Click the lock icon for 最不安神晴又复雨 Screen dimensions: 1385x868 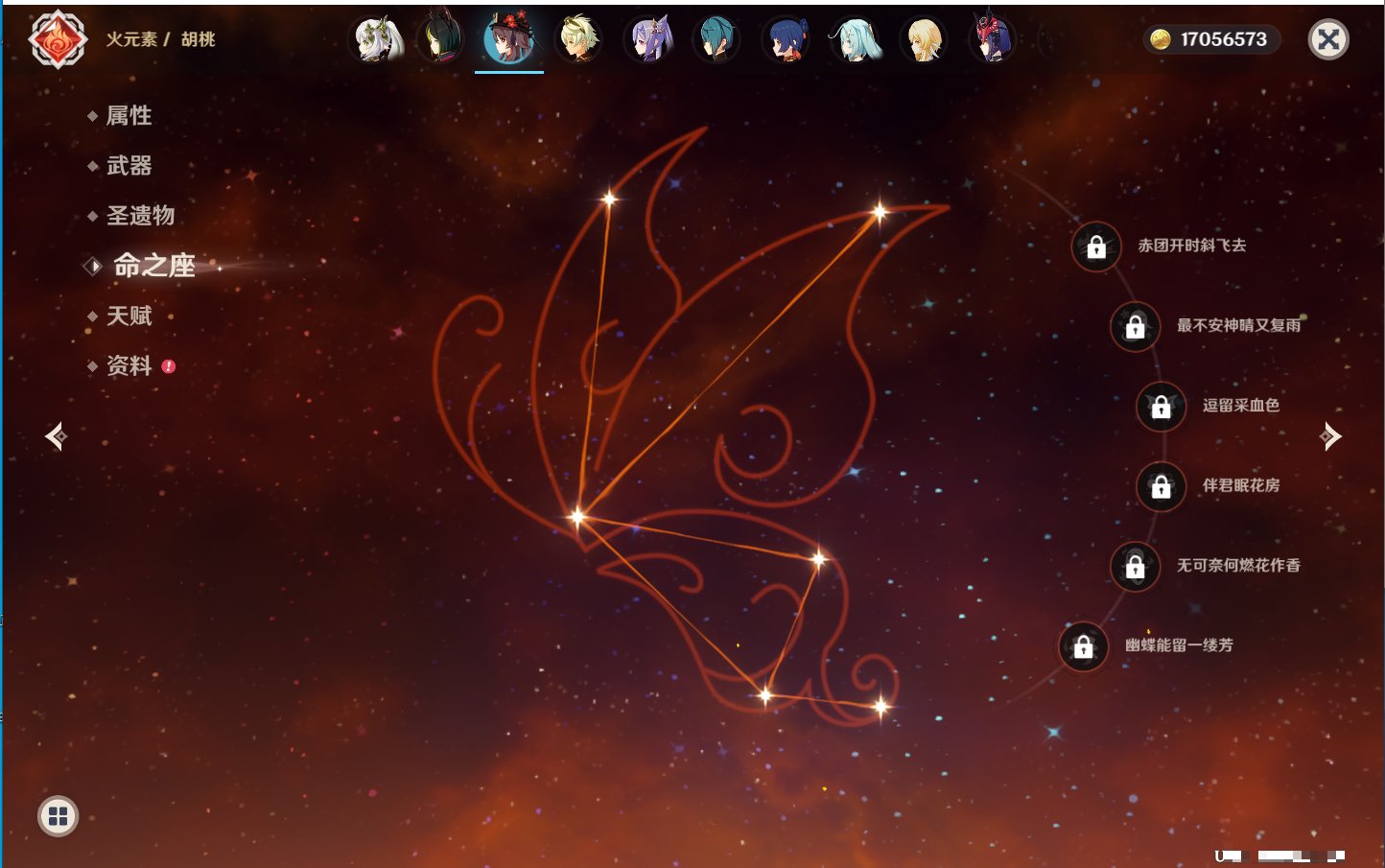coord(1136,326)
